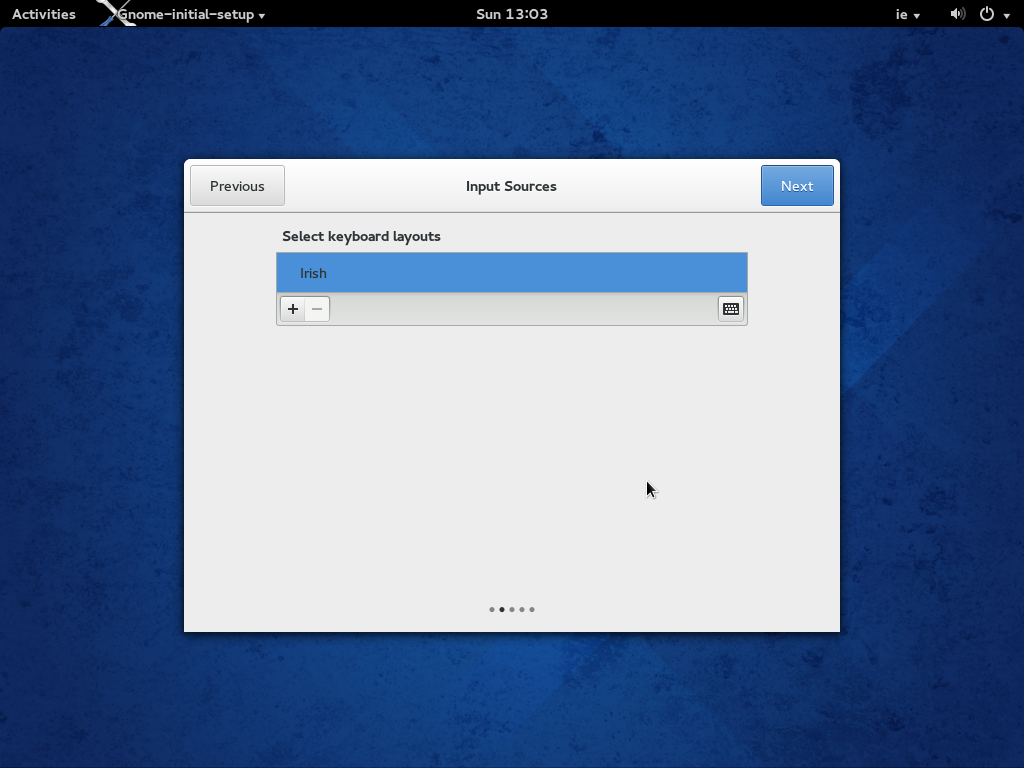Click the power icon in top bar
This screenshot has height=768, width=1024.
(x=987, y=14)
